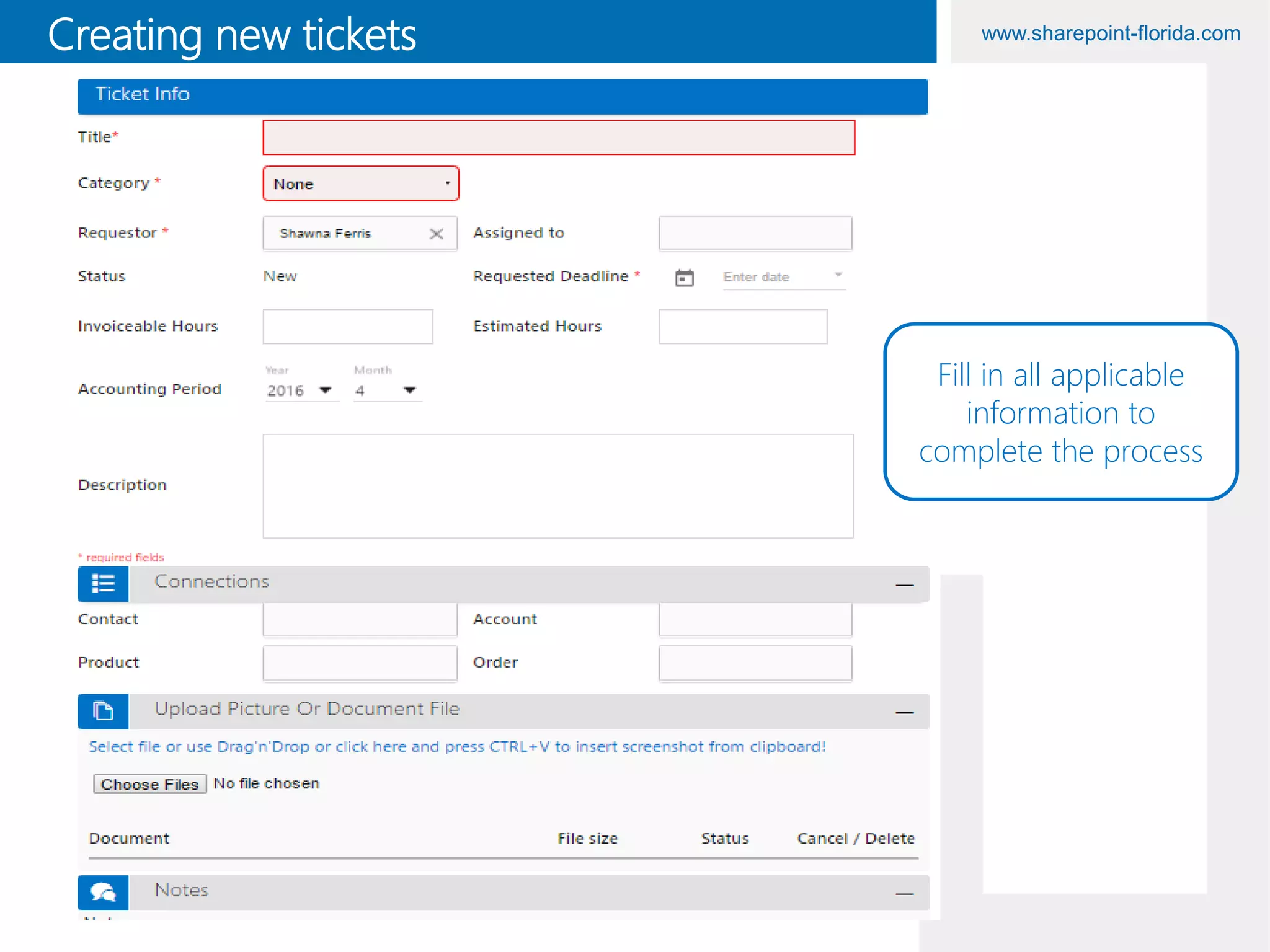Click the Requested Deadline label
1270x952 pixels.
click(551, 276)
